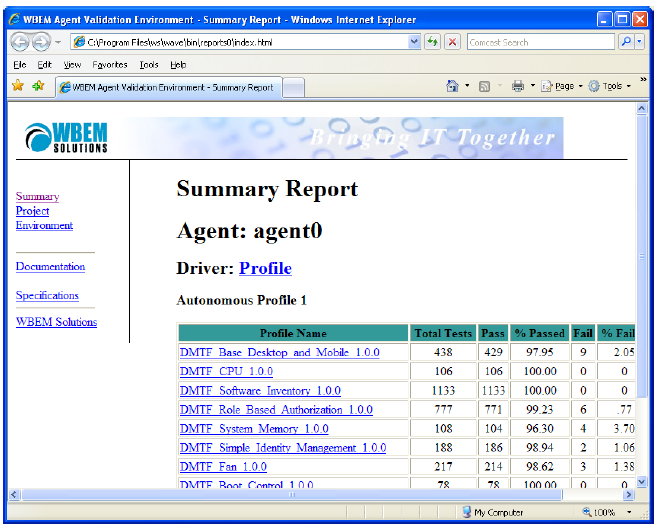
Task: Expand the zoom level dropdown arrow
Action: point(629,512)
